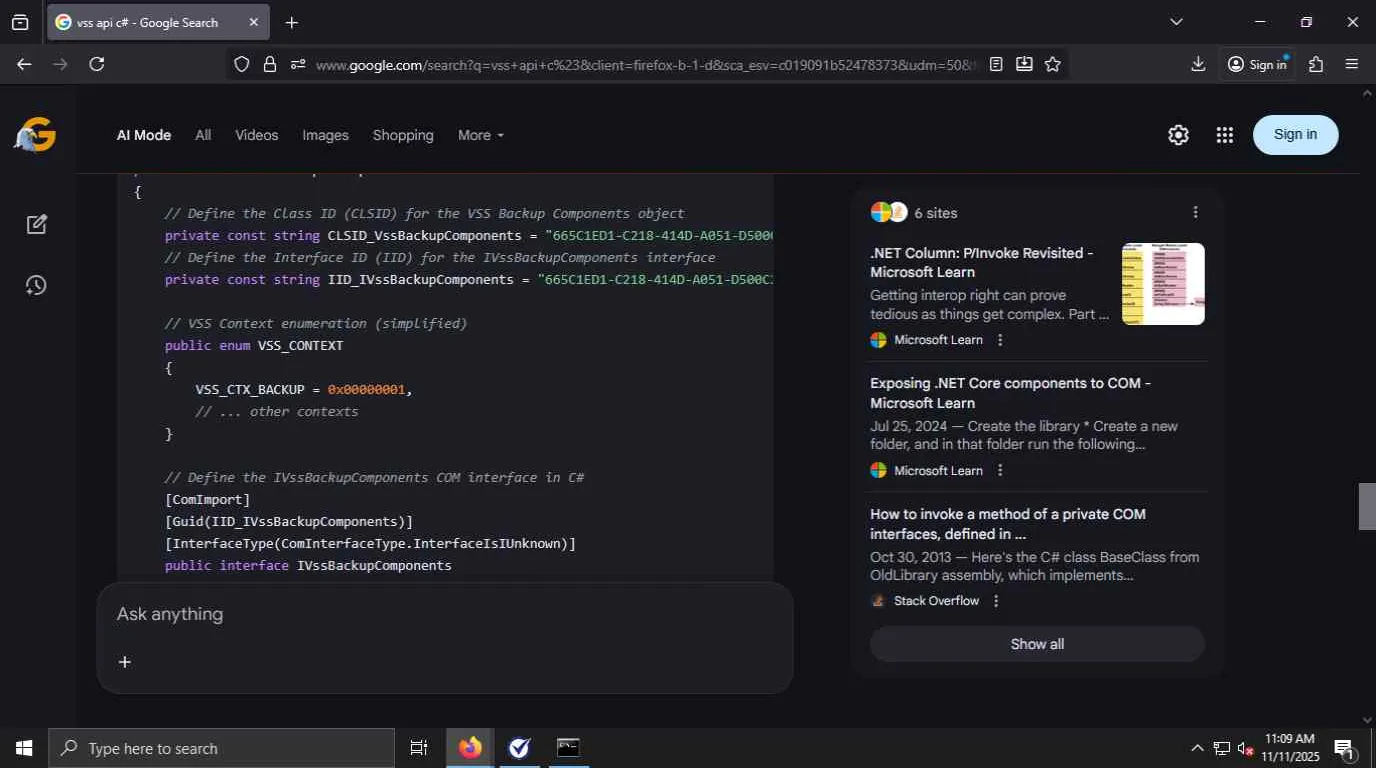Open 'Exposing .NET Core components to COM' link
The width and height of the screenshot is (1376, 768).
(x=1011, y=393)
